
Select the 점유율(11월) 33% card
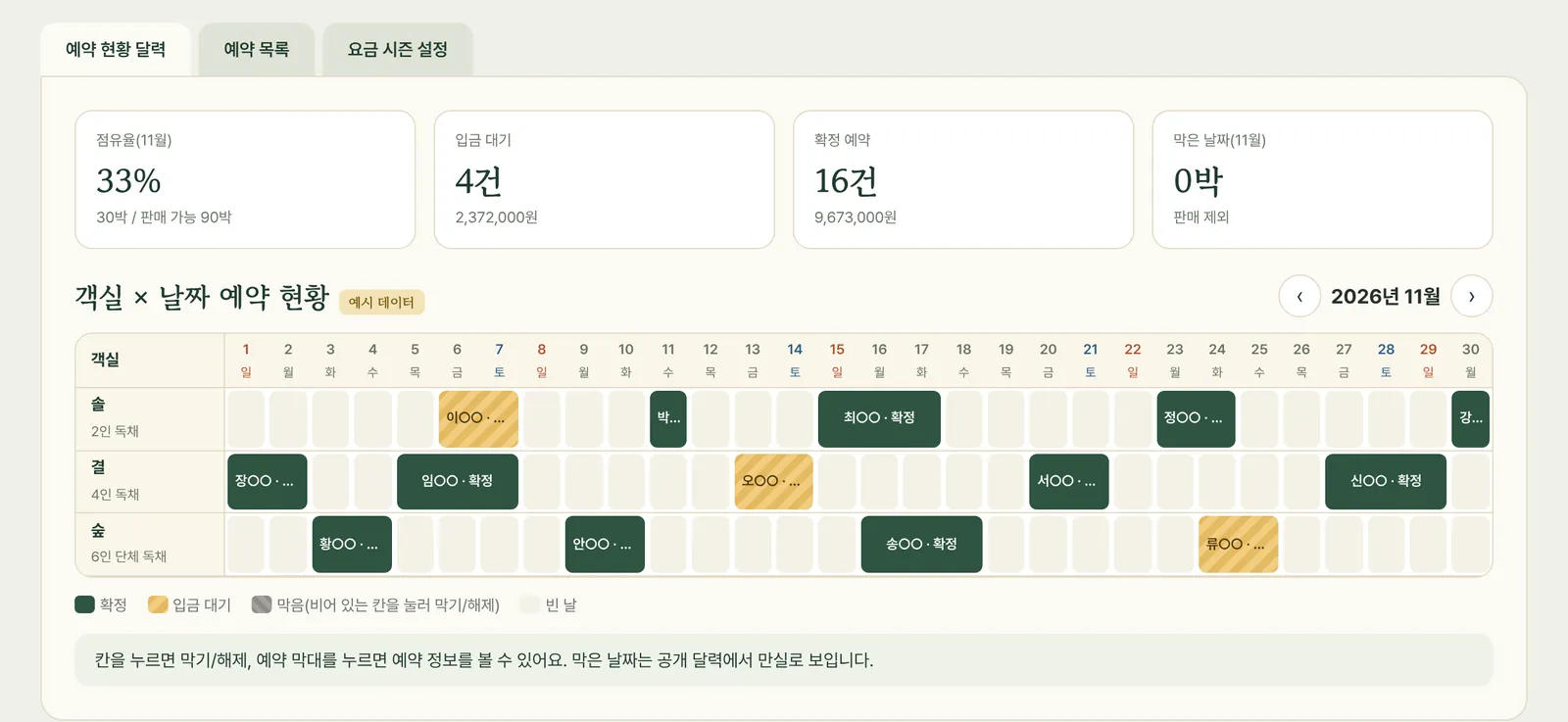click(x=245, y=179)
